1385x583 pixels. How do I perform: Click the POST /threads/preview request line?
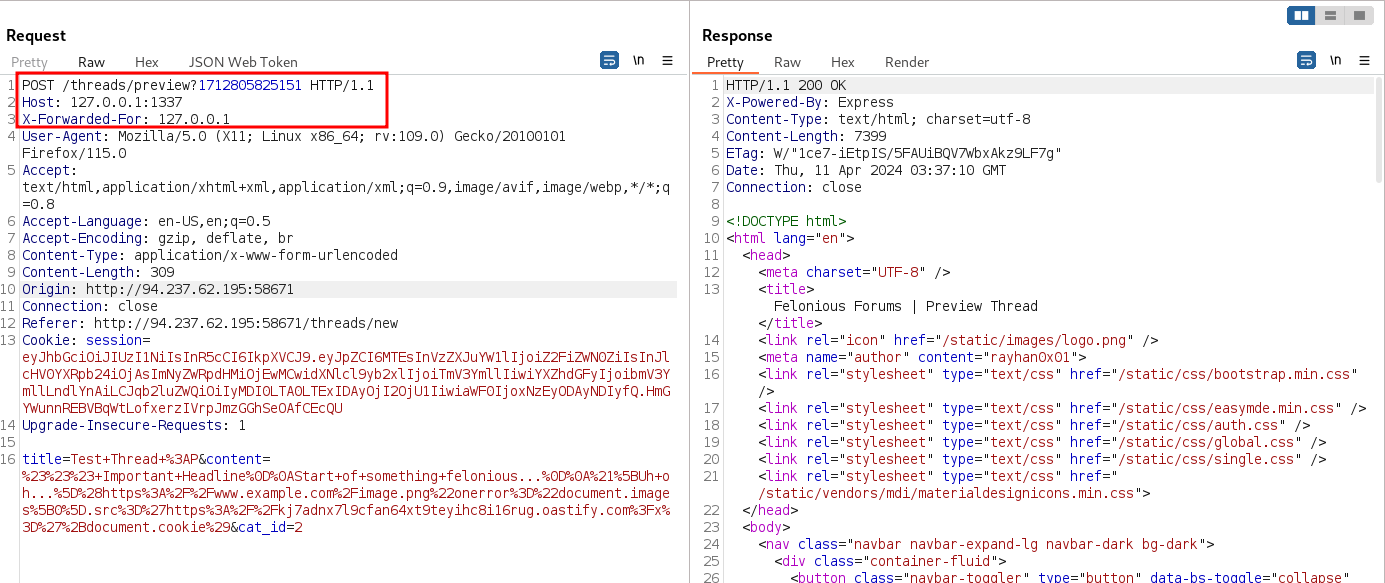pos(198,85)
